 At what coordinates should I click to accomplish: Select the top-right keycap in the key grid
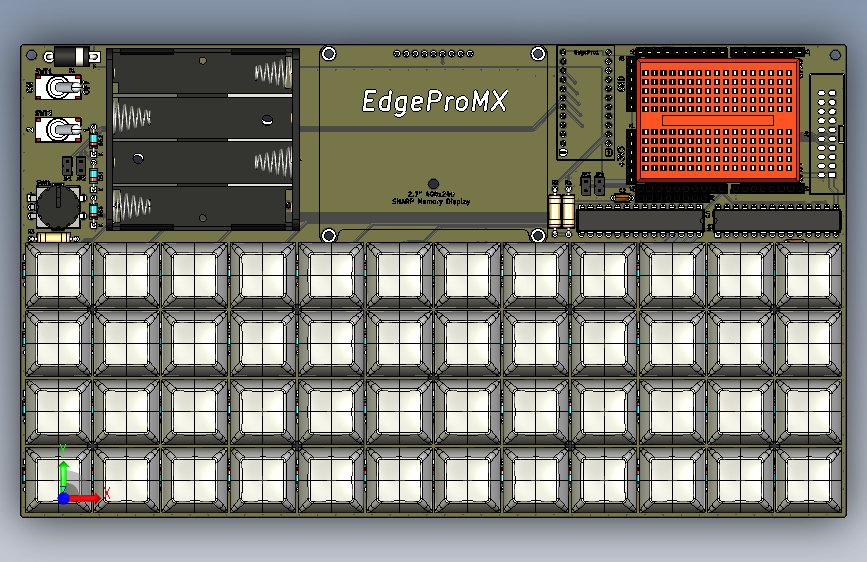(808, 275)
